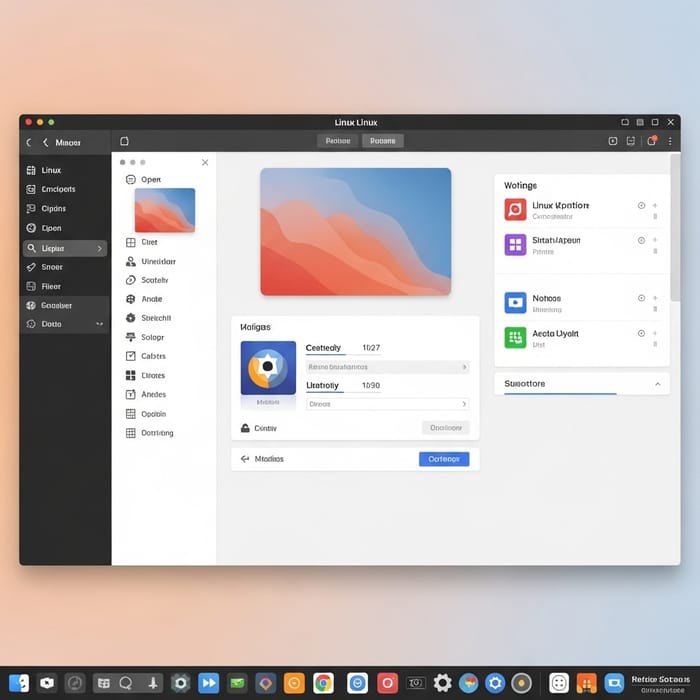This screenshot has height=700, width=700.
Task: Toggle the circle option for Sirtatu Apeun
Action: [641, 240]
